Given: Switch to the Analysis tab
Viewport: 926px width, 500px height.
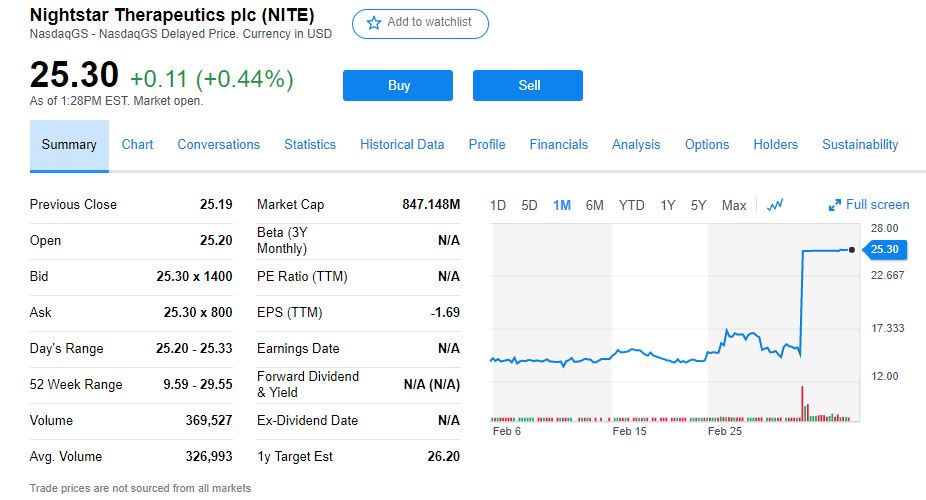Looking at the screenshot, I should (636, 145).
